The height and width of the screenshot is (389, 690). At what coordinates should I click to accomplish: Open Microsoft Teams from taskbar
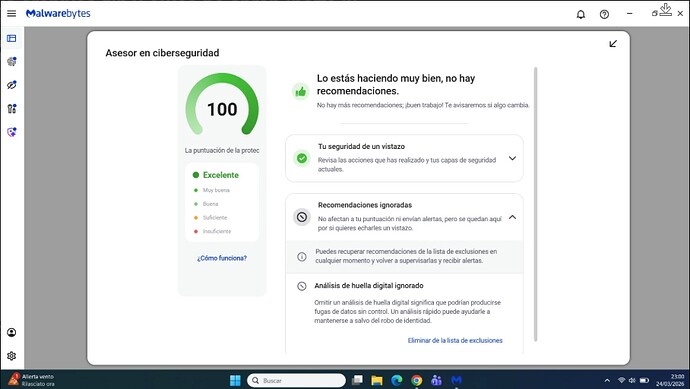pyautogui.click(x=437, y=380)
